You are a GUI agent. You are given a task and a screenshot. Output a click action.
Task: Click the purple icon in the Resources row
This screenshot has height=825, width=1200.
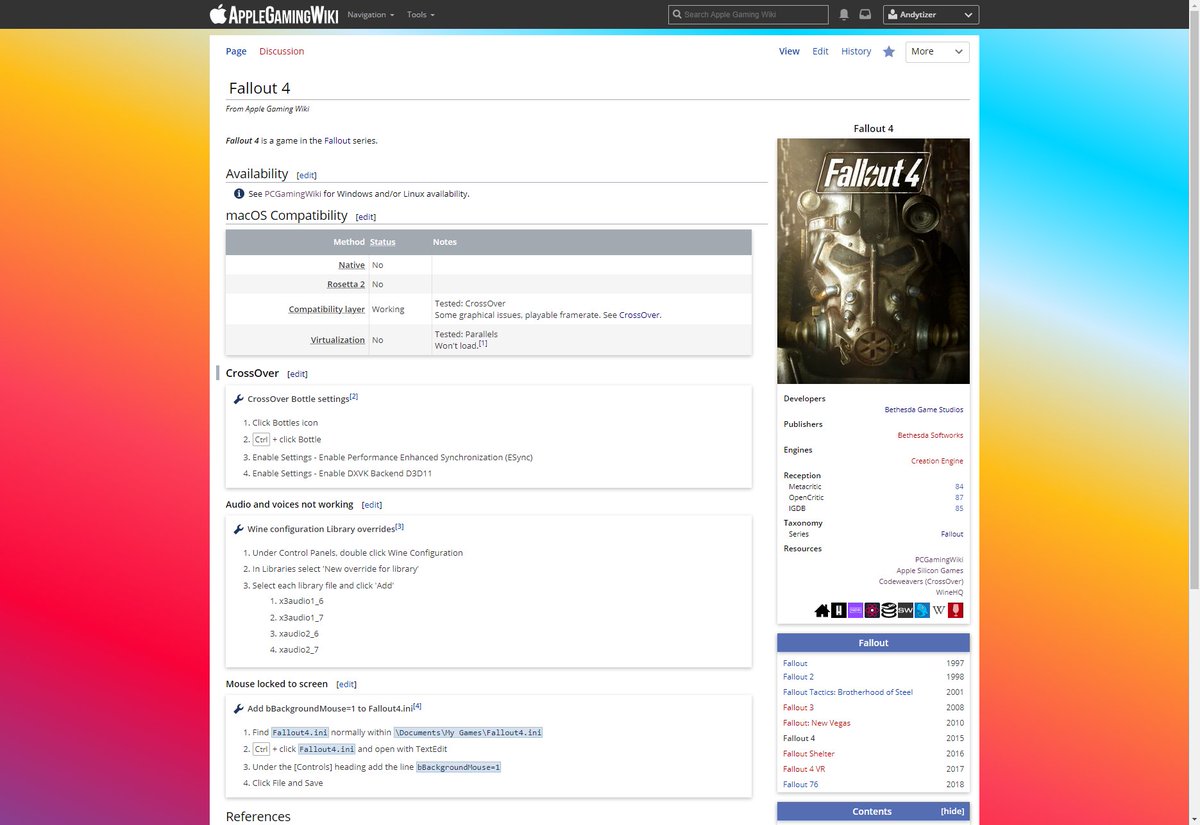coord(855,609)
